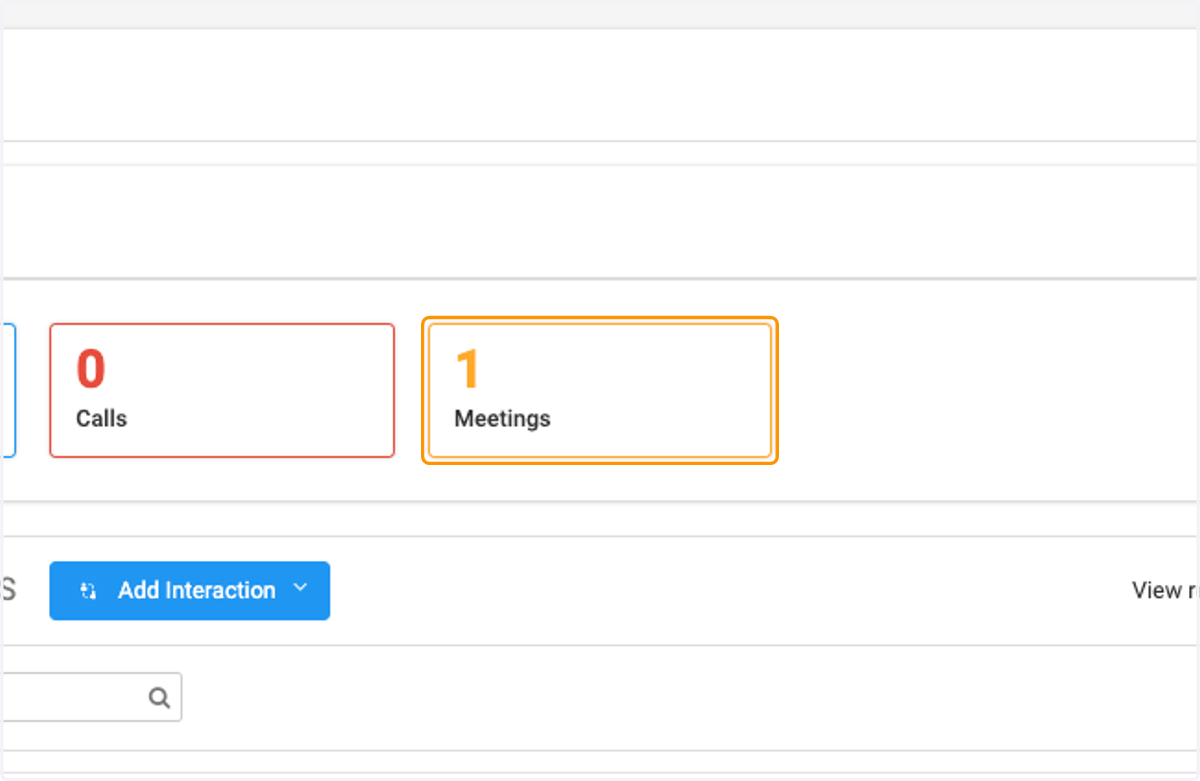Click the Meetings count '1'

tap(468, 369)
